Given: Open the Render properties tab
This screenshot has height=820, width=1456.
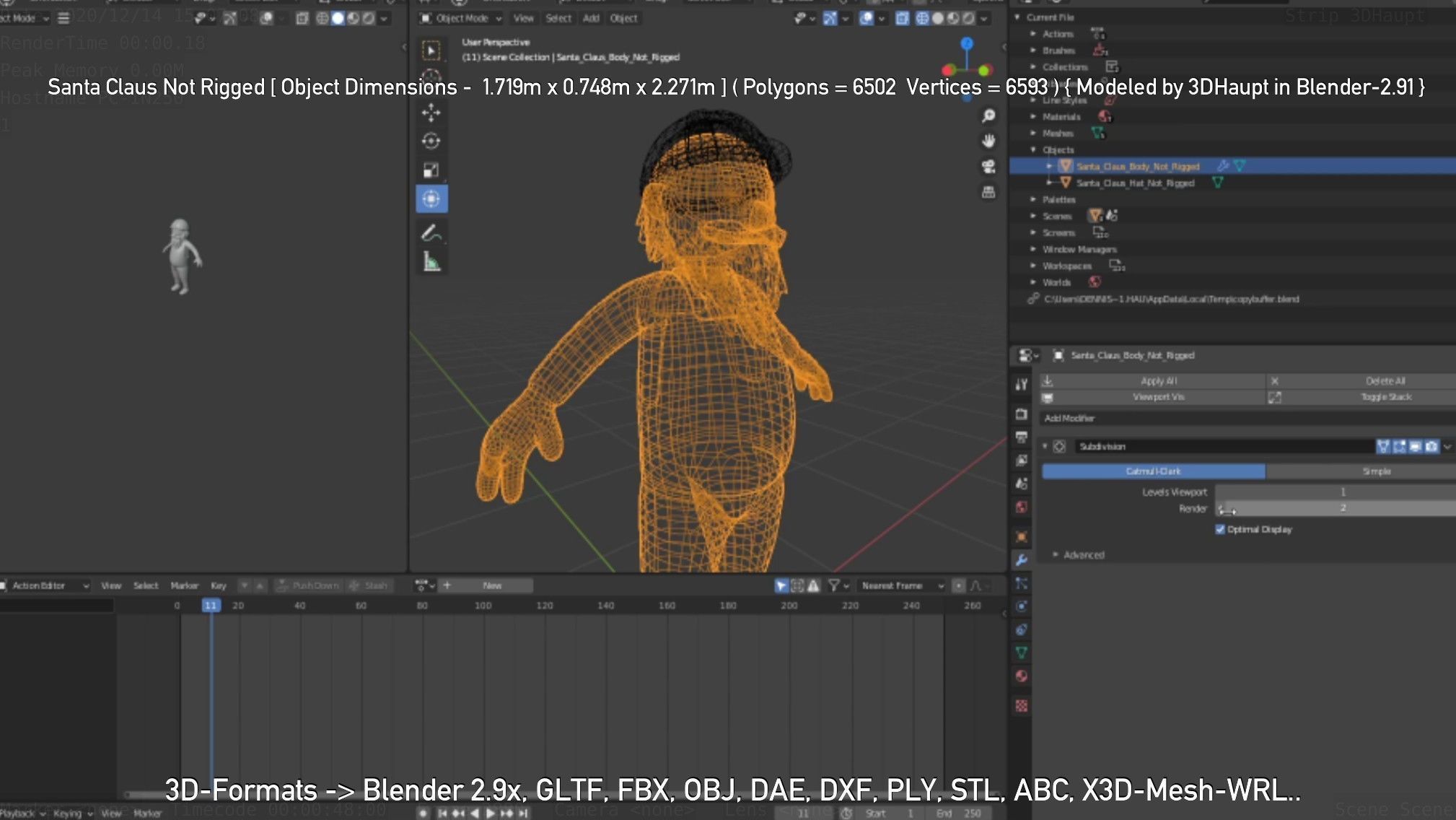Looking at the screenshot, I should pyautogui.click(x=1021, y=414).
